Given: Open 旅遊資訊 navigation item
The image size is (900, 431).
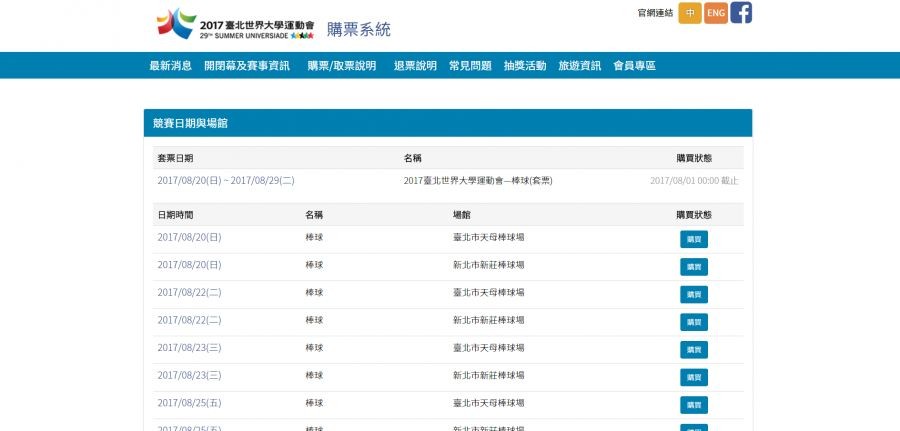Looking at the screenshot, I should 580,66.
